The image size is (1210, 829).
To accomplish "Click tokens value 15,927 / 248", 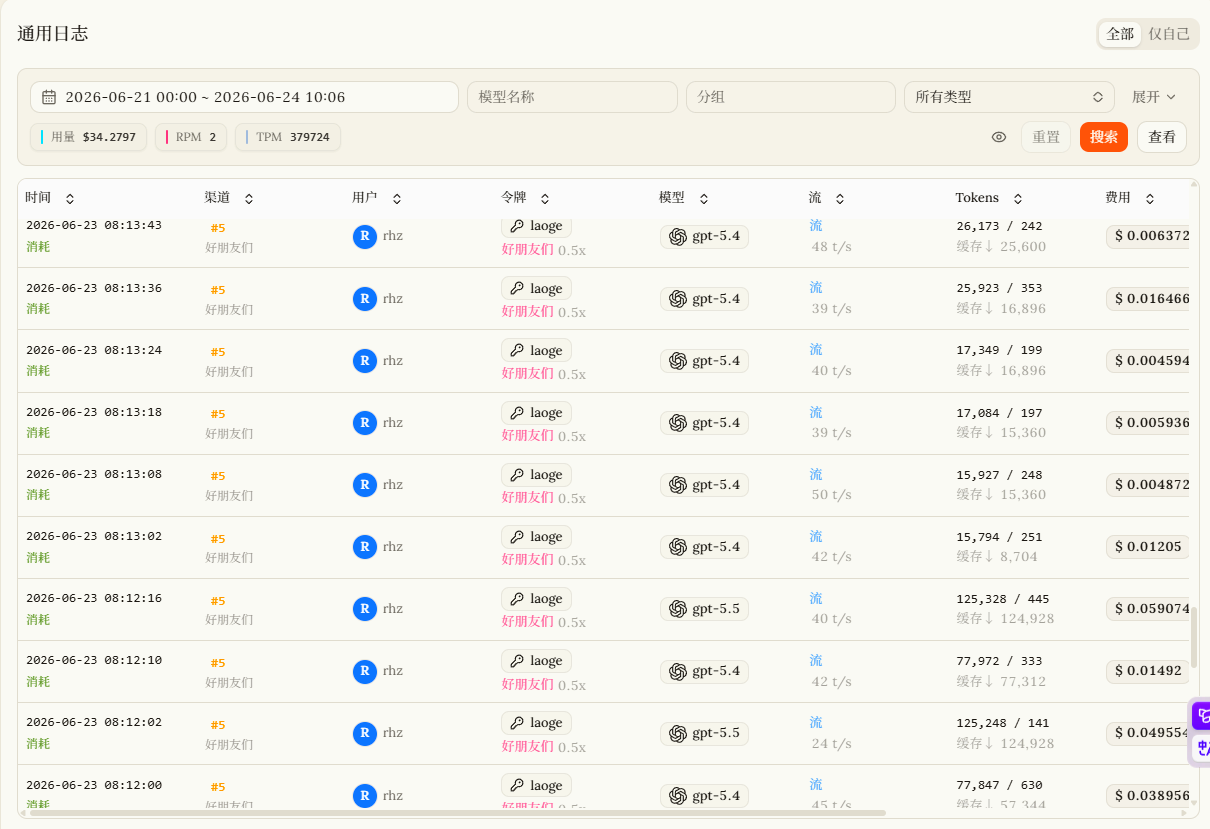I will click(999, 475).
